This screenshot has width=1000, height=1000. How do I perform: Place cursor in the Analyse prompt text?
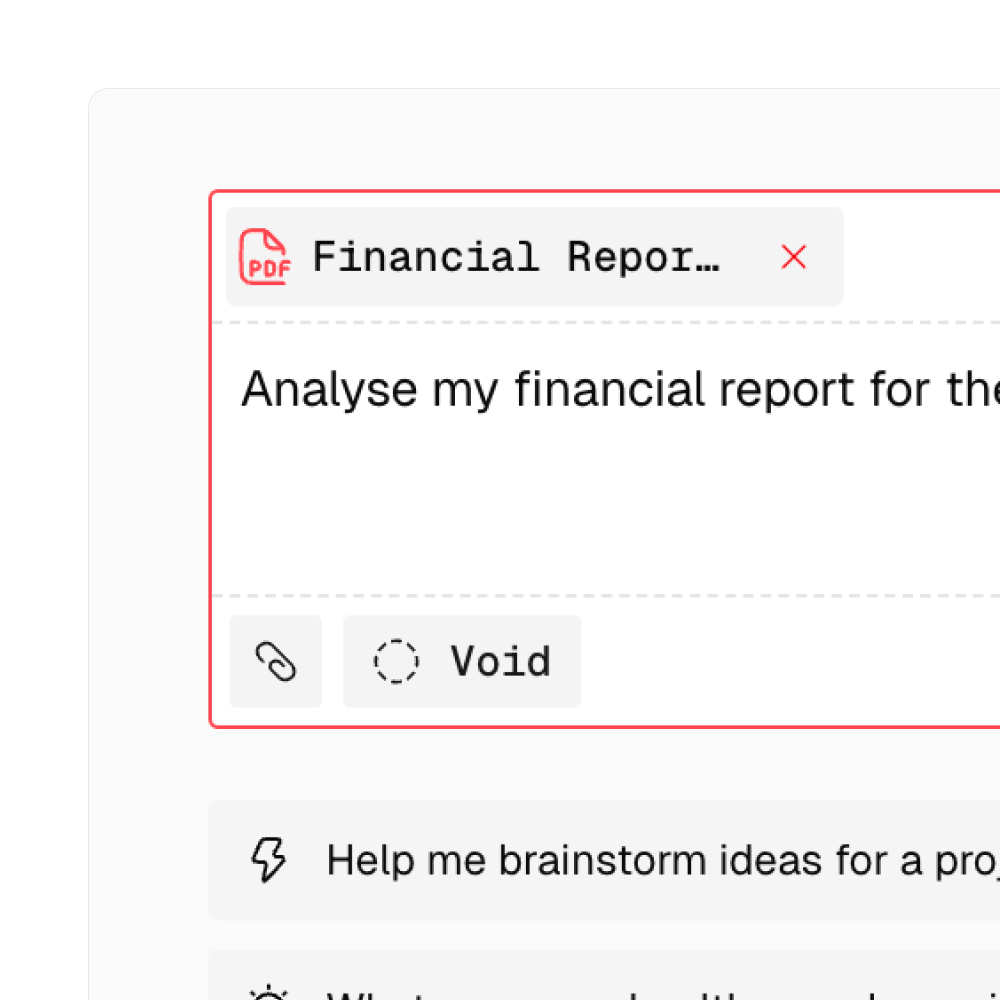[x=600, y=389]
